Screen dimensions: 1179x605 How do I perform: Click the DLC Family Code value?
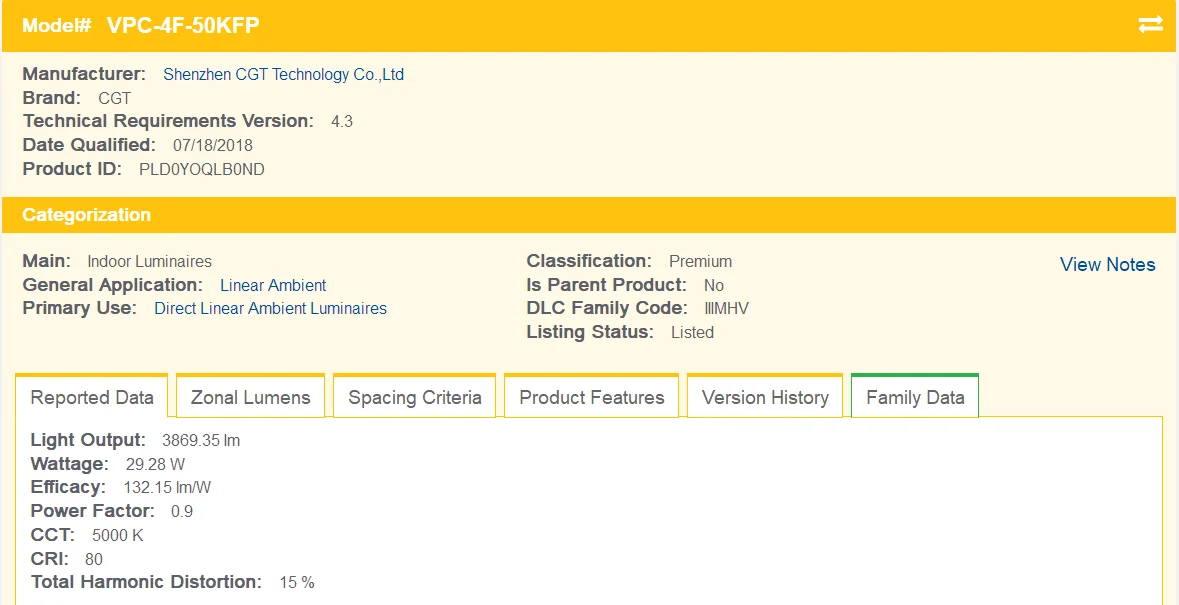point(726,309)
